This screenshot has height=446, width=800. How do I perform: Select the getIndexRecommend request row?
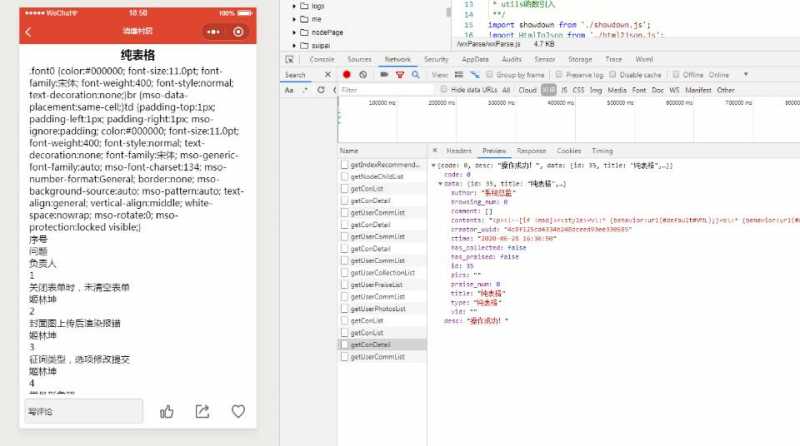383,164
